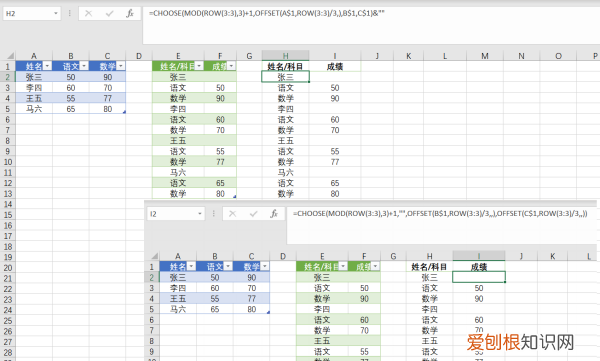
Task: Open the 数学 filter dropdown in top sheet C1
Action: (121, 66)
